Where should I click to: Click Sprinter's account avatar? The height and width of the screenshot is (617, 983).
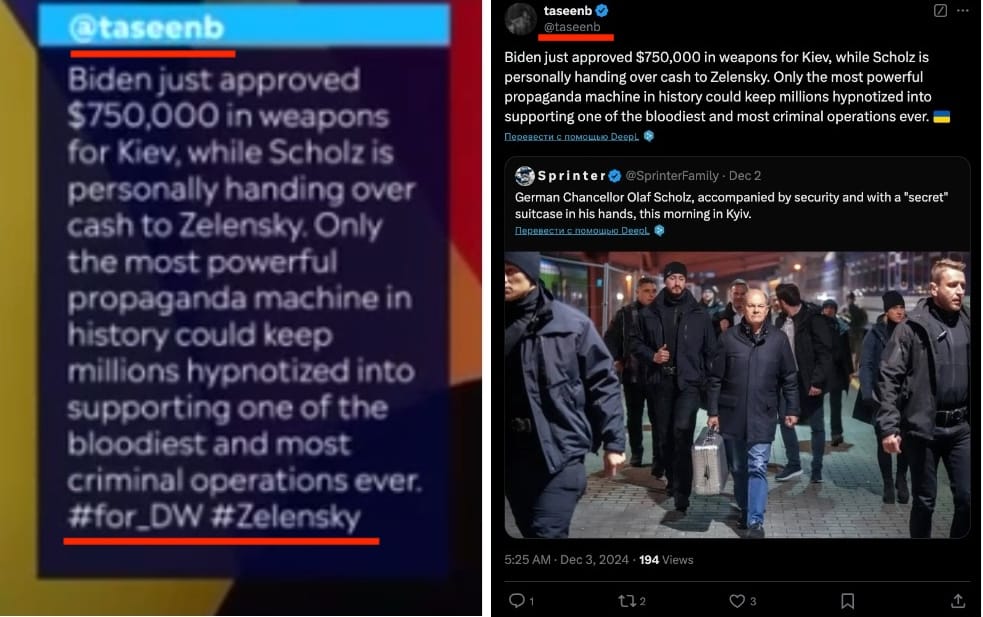(524, 176)
